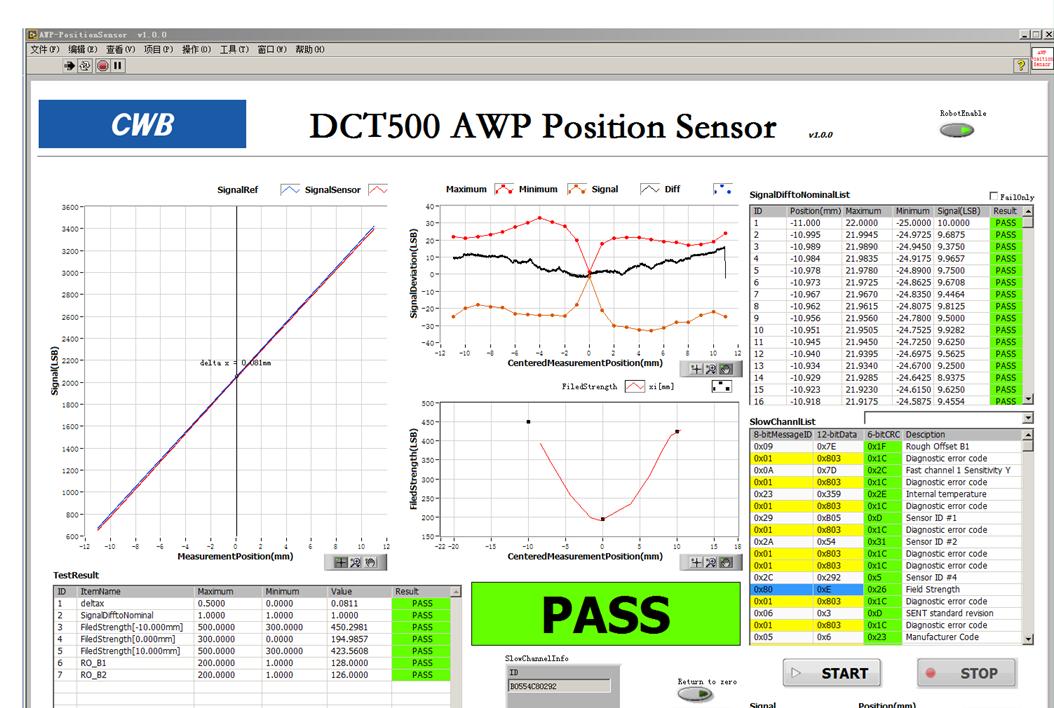Click the START button
The image size is (1054, 708).
point(832,673)
